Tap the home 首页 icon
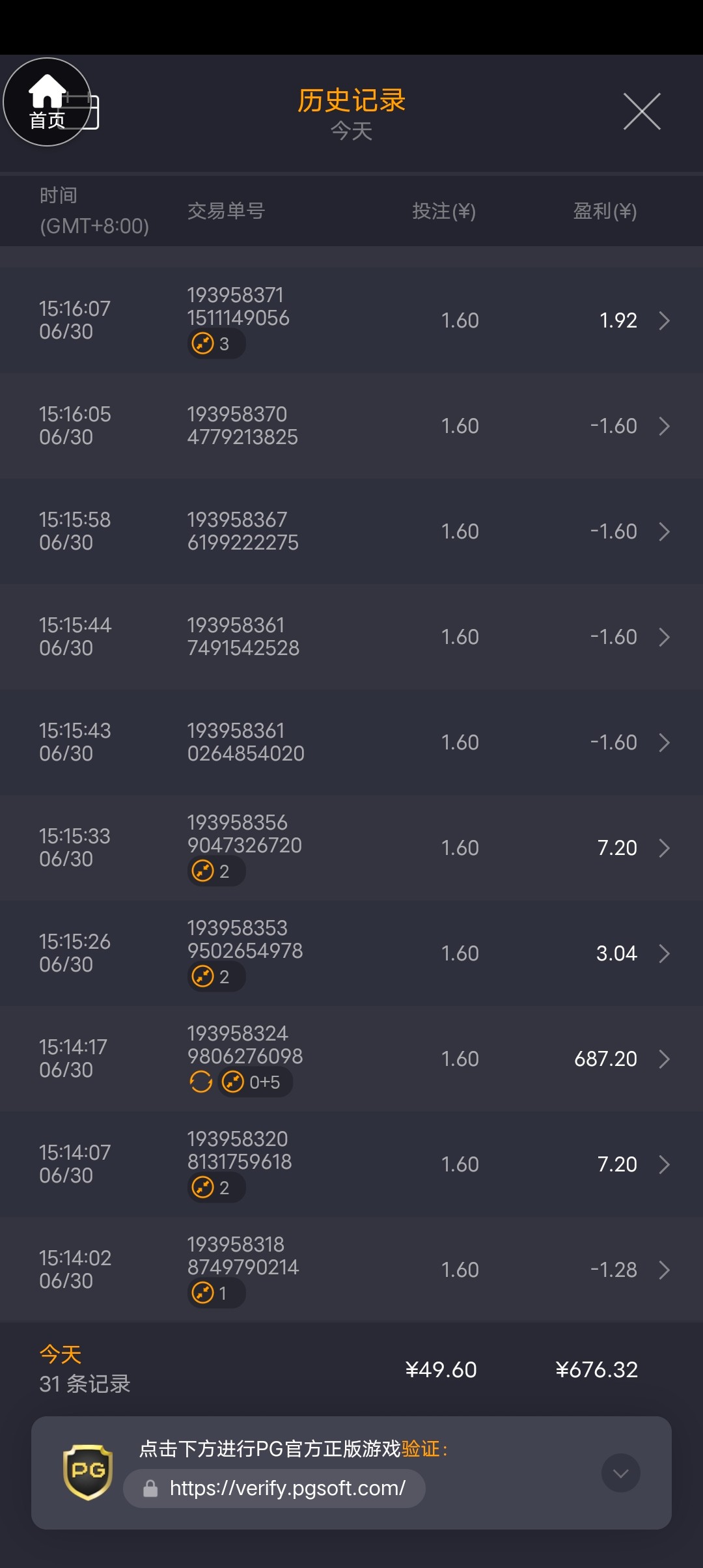This screenshot has height=1568, width=703. click(x=47, y=102)
